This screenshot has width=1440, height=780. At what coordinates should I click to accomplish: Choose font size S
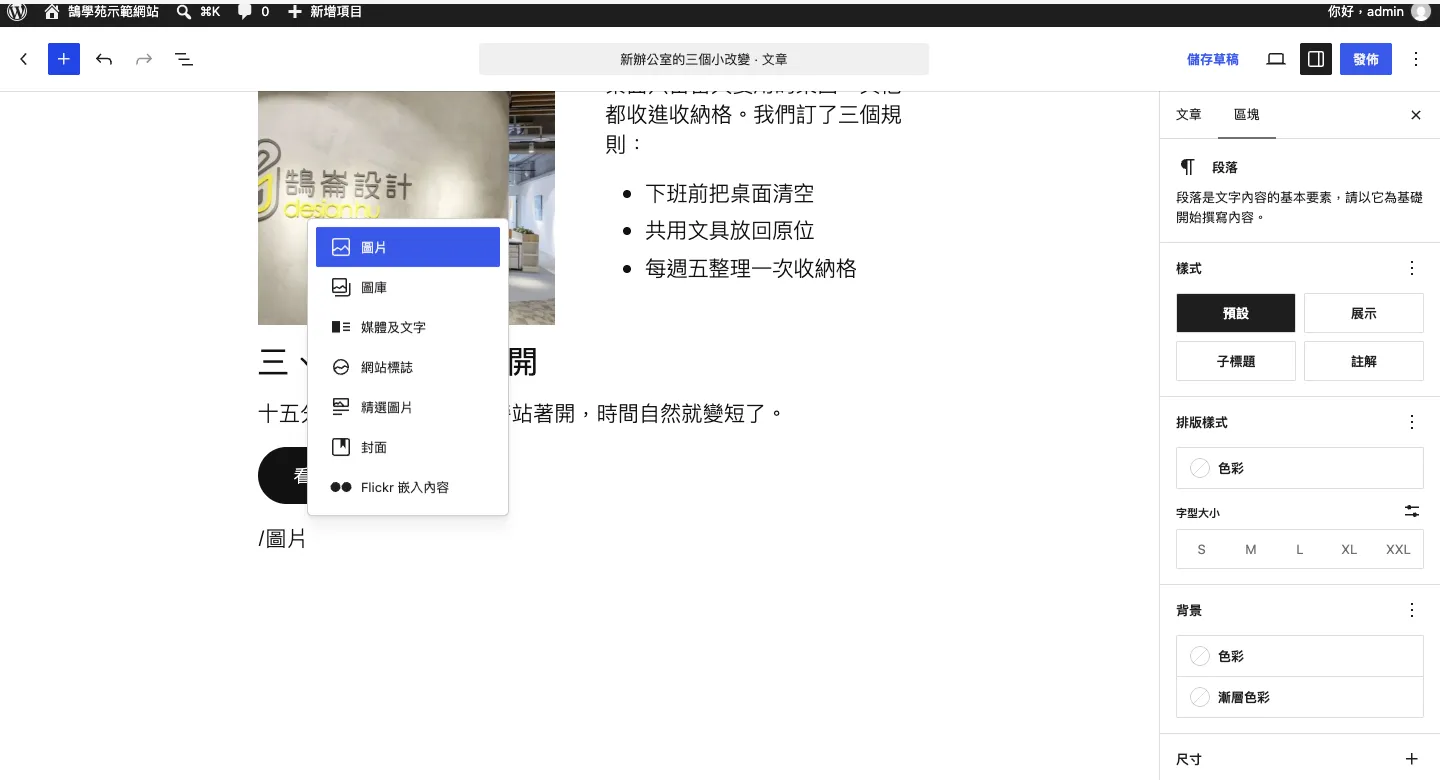pos(1202,549)
